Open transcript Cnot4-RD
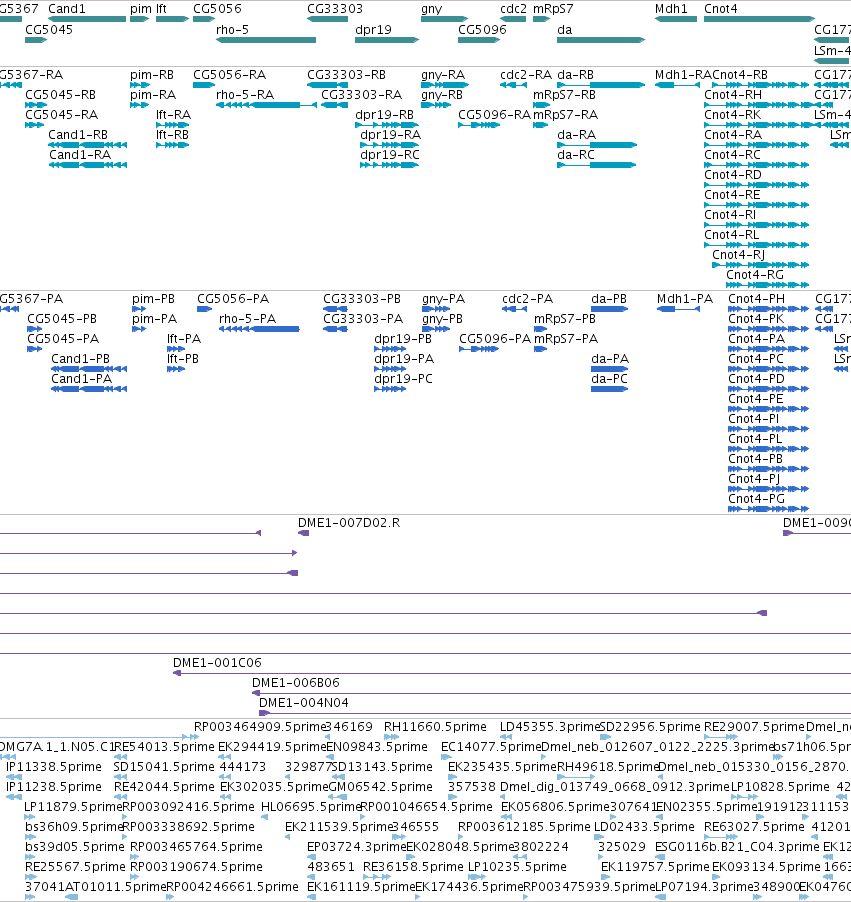851x902 pixels. point(733,174)
